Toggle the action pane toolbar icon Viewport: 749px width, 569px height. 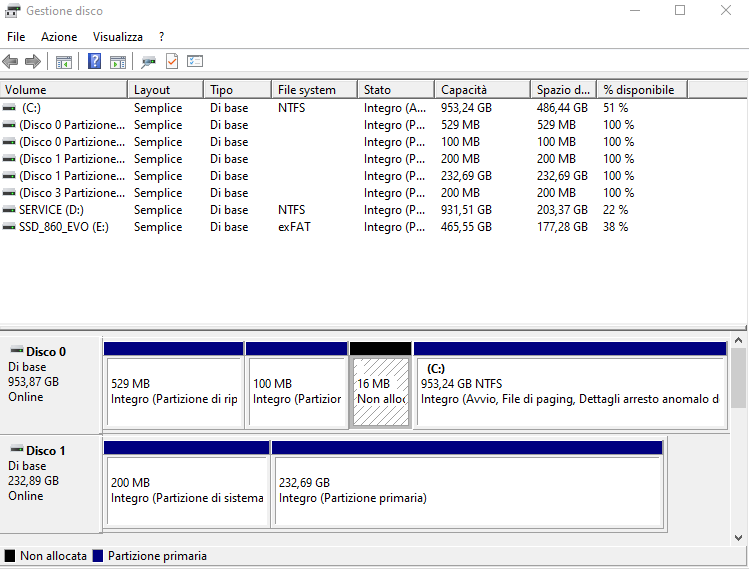click(118, 62)
